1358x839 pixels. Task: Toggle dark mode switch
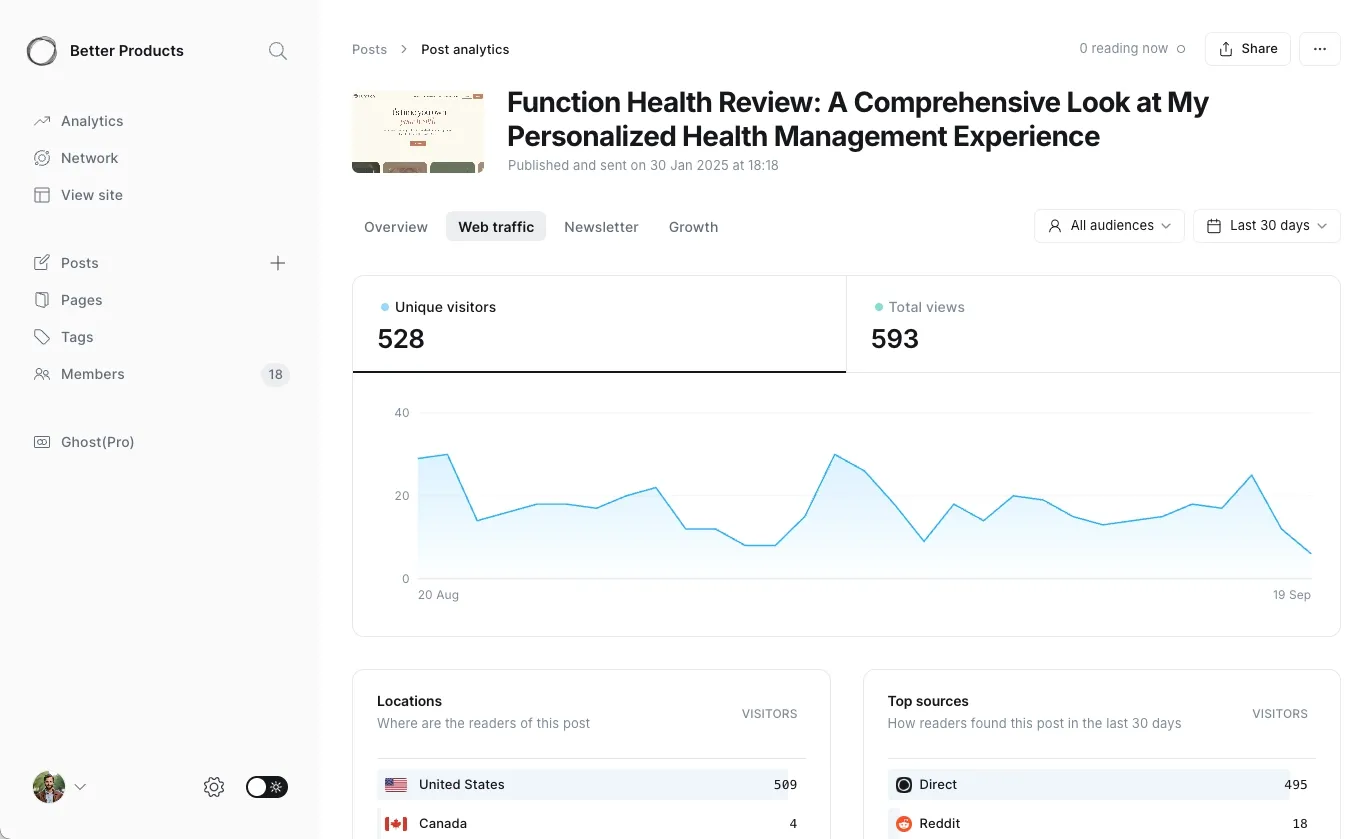pos(267,787)
